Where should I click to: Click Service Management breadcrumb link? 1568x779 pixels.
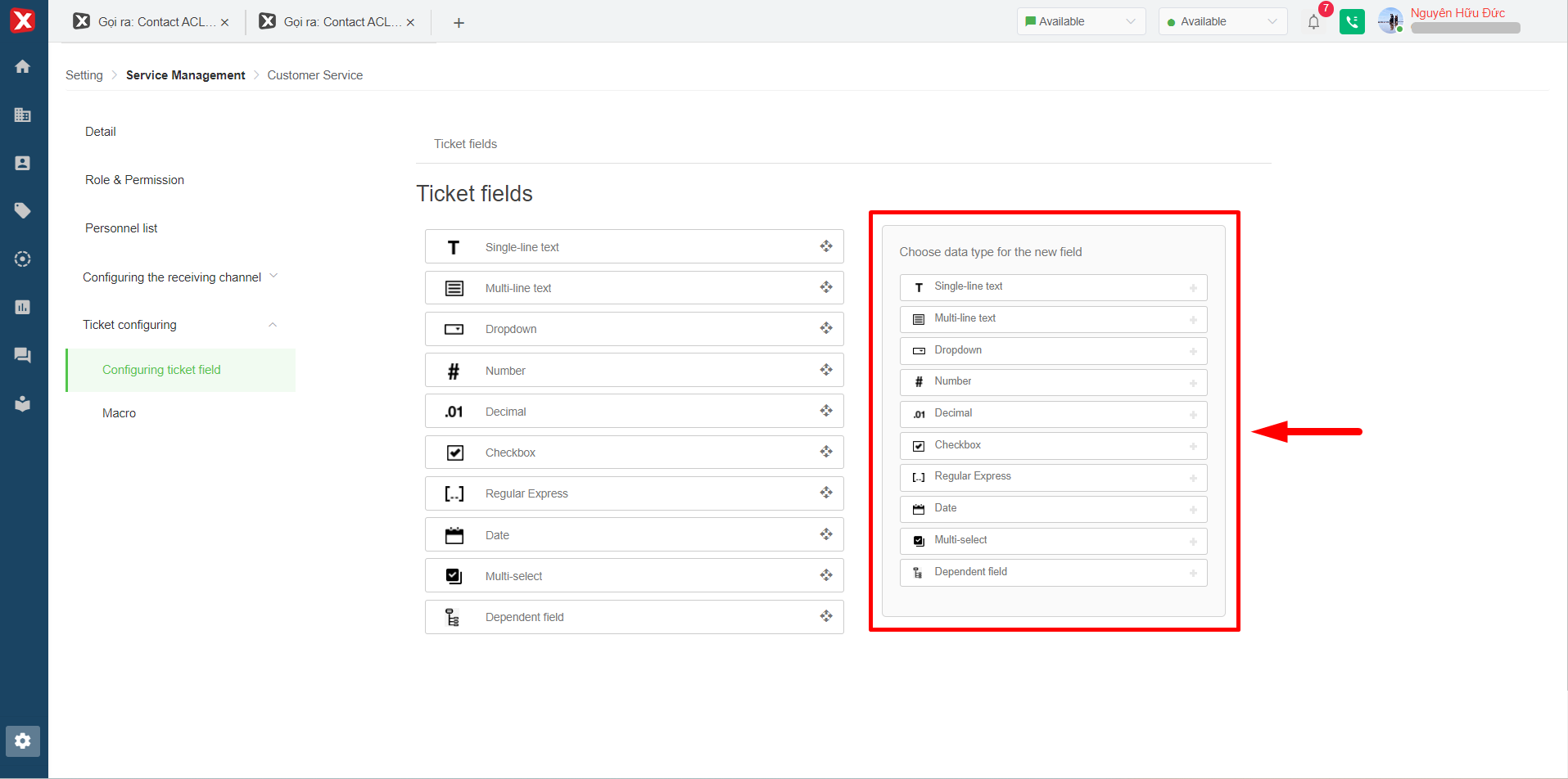(x=185, y=75)
